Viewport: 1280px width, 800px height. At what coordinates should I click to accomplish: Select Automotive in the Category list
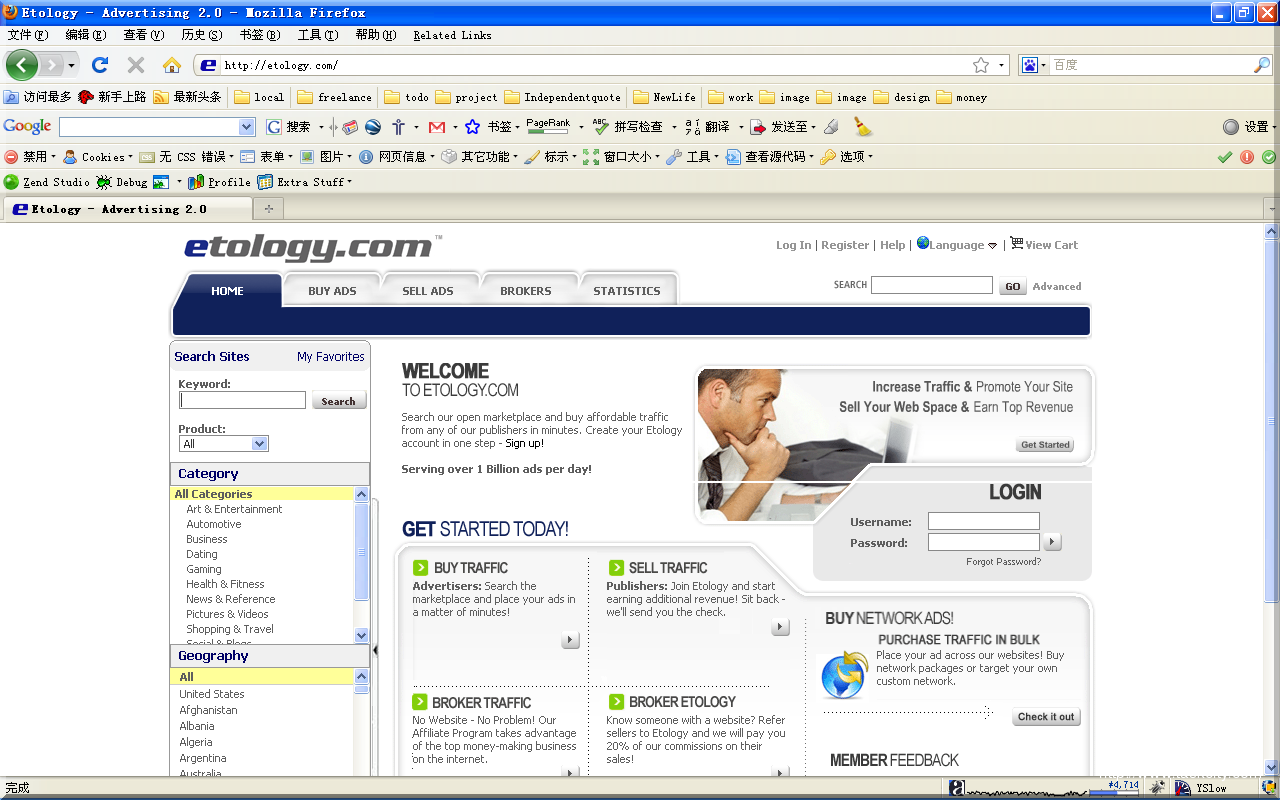click(214, 524)
